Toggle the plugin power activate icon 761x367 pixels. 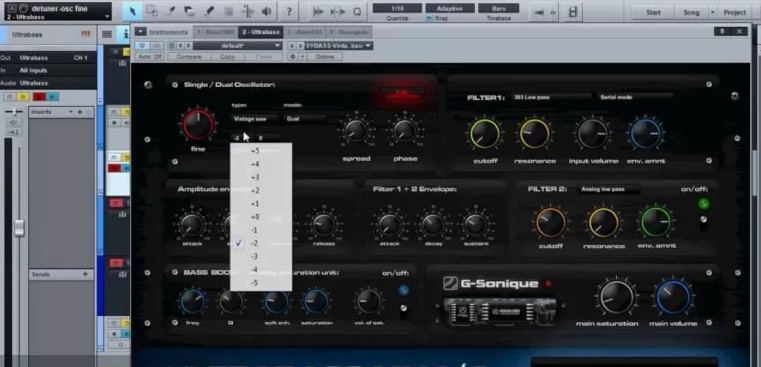(x=143, y=46)
